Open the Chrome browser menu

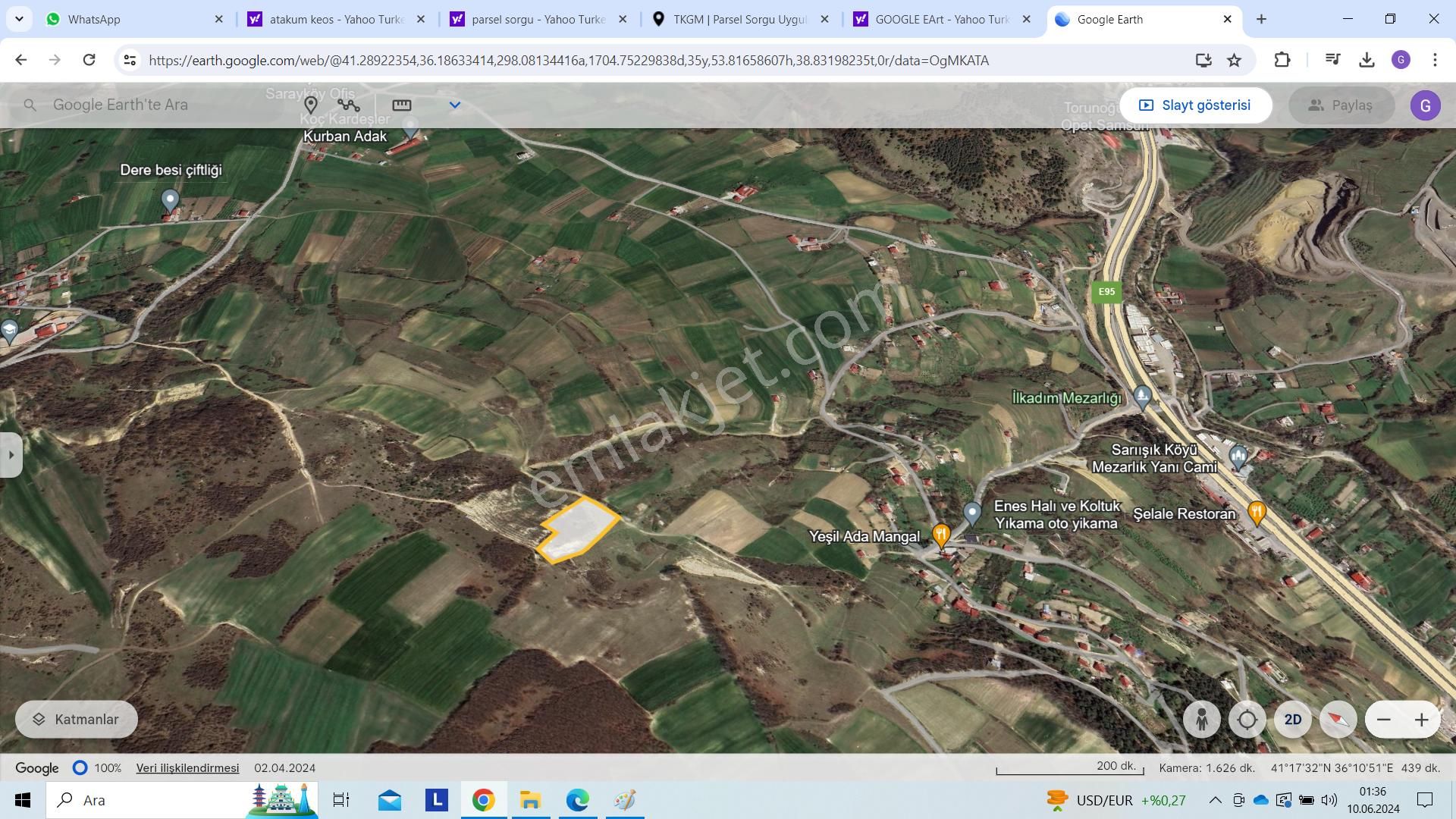[1436, 60]
